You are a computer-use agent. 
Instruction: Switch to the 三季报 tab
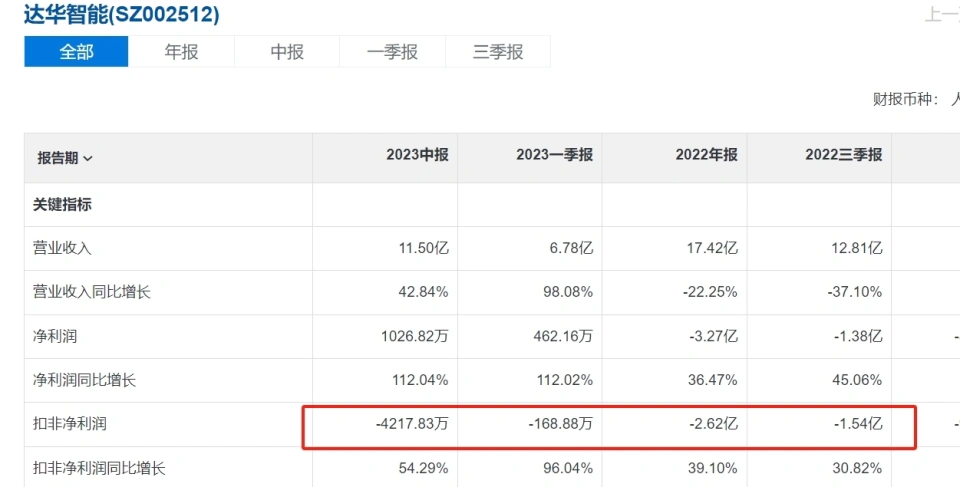coord(498,52)
